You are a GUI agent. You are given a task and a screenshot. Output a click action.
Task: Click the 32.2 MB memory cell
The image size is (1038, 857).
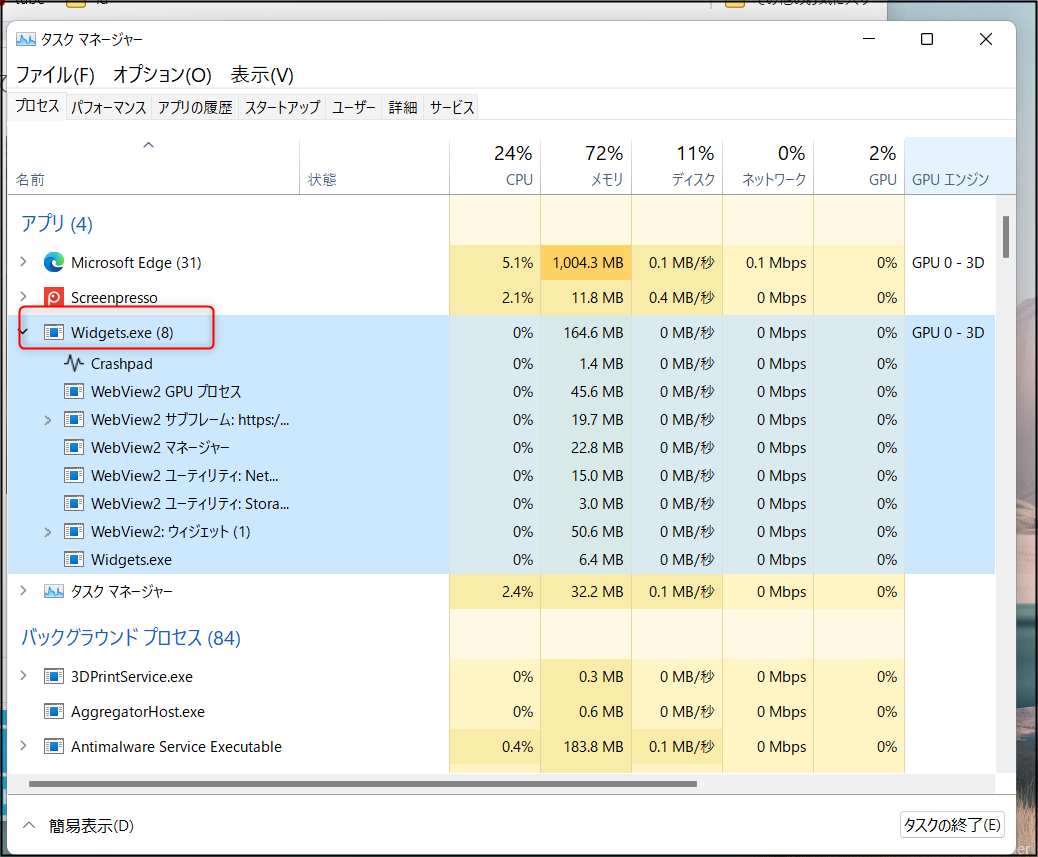(x=586, y=591)
